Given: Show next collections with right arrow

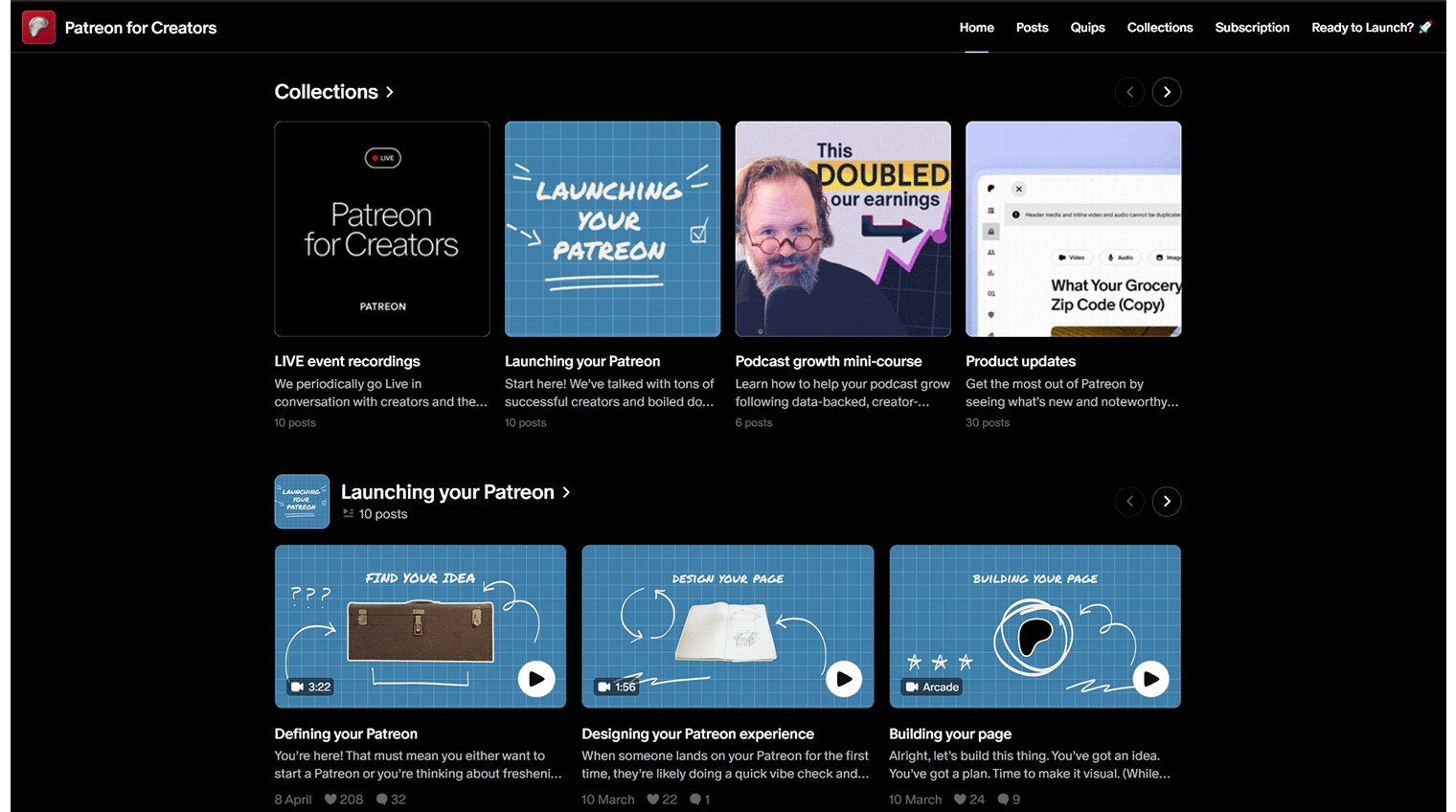Looking at the screenshot, I should [1166, 92].
